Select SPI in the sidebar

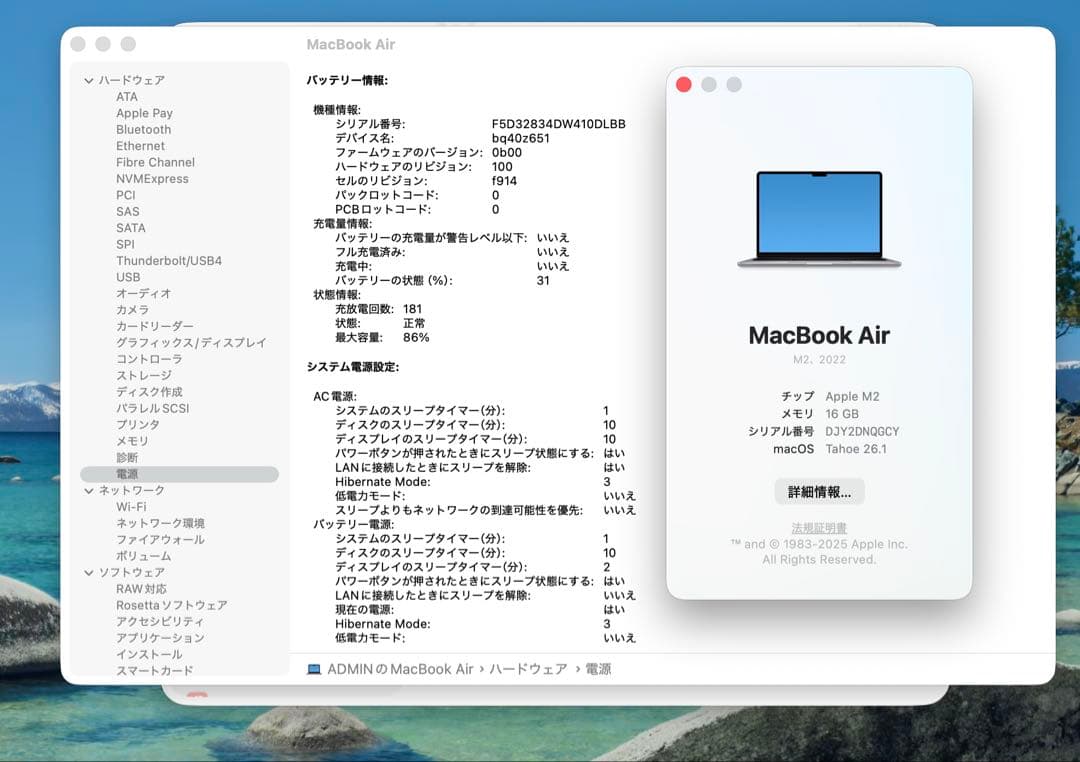pos(125,245)
